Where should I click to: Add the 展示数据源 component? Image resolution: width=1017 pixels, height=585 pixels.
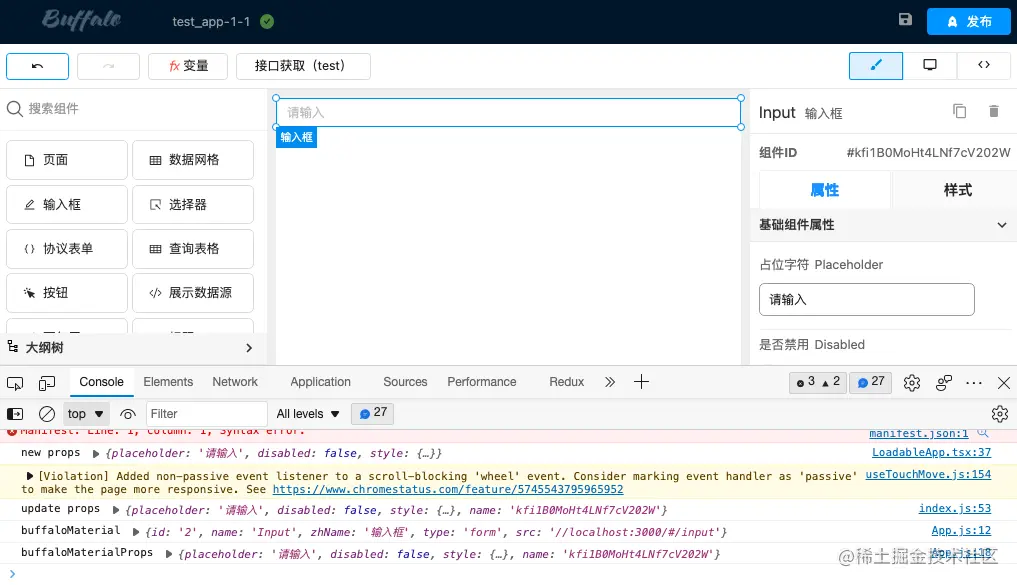pos(193,293)
